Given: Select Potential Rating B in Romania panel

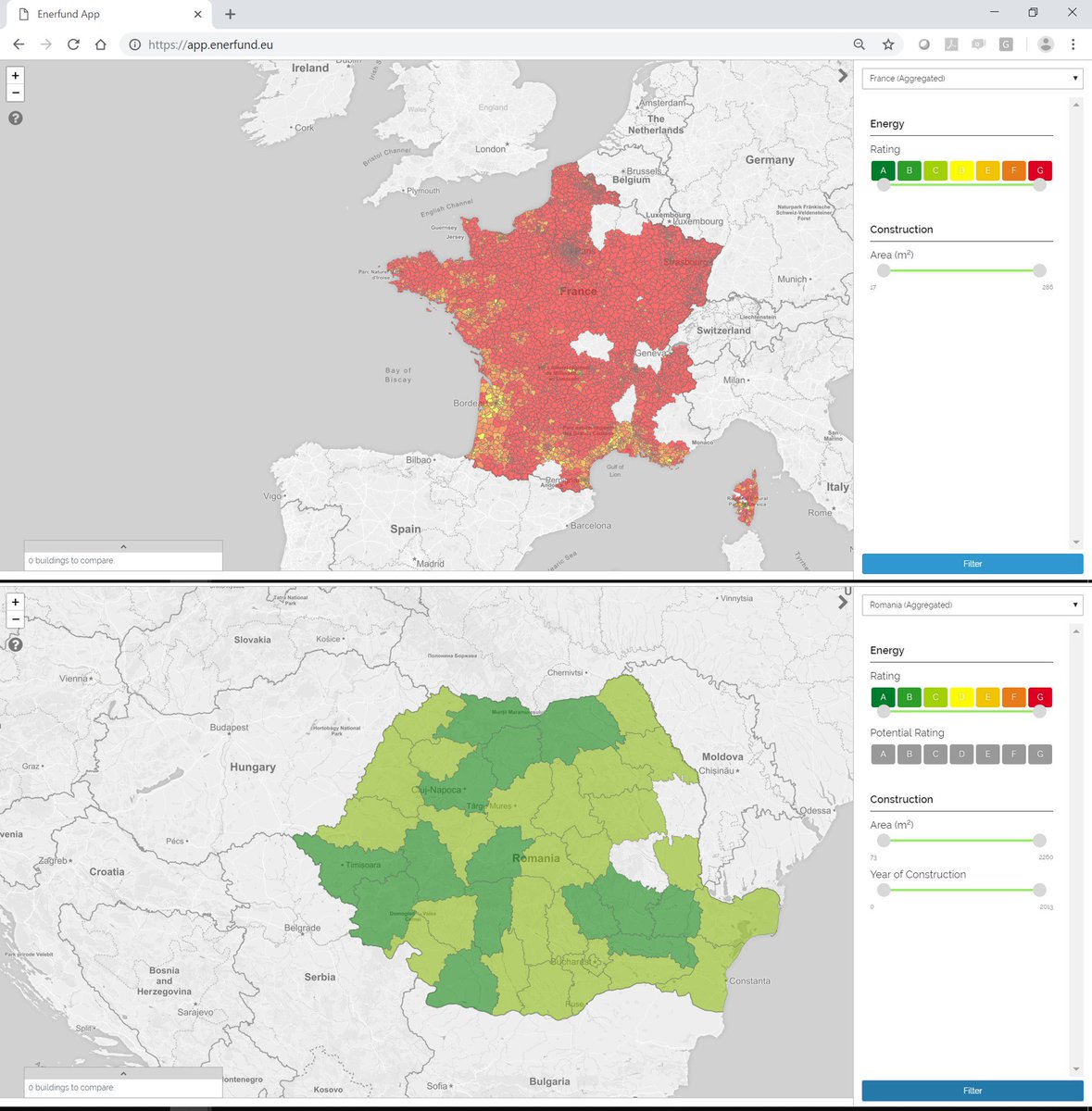Looking at the screenshot, I should (x=910, y=755).
